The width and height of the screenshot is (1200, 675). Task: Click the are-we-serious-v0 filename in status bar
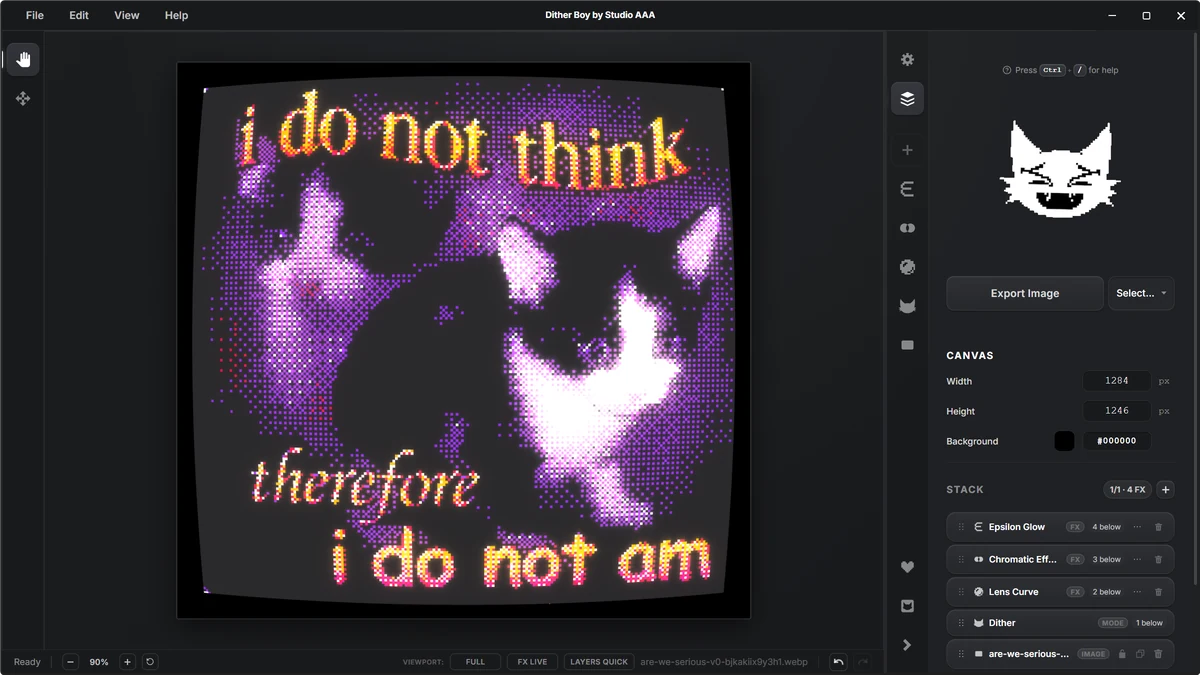724,662
